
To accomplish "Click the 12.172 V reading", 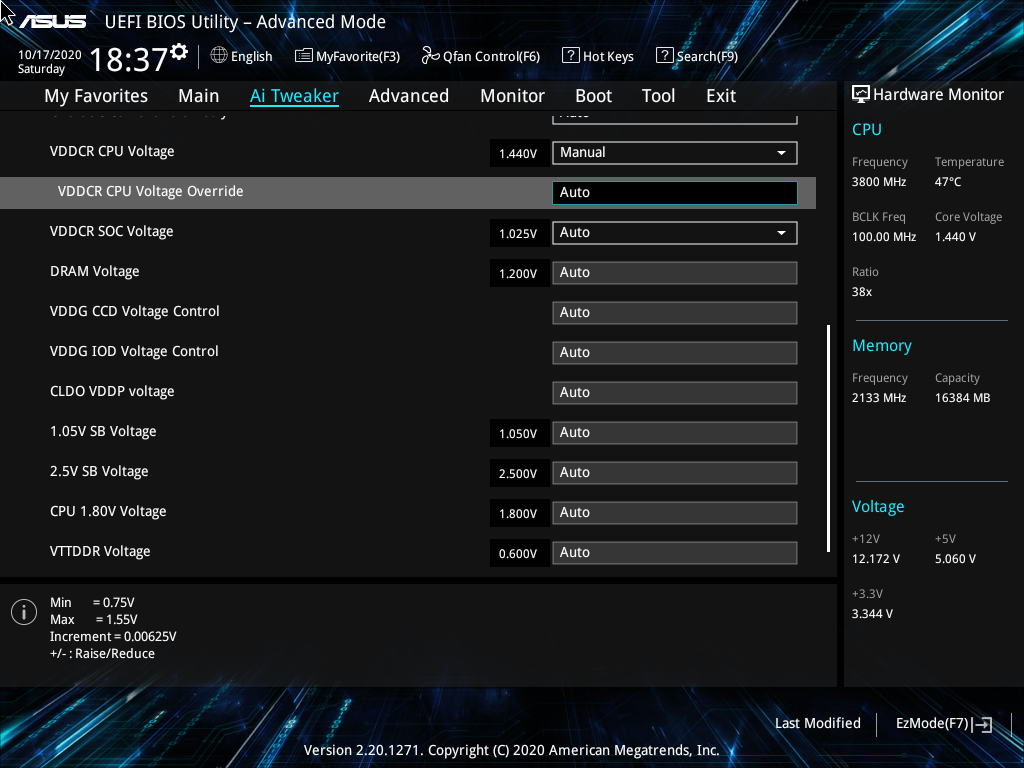I will 876,559.
